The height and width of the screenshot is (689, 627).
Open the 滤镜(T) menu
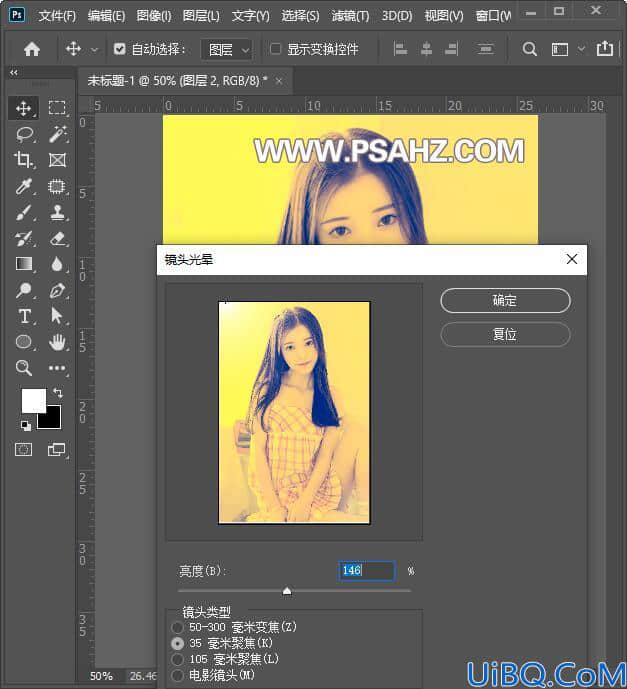click(x=351, y=16)
